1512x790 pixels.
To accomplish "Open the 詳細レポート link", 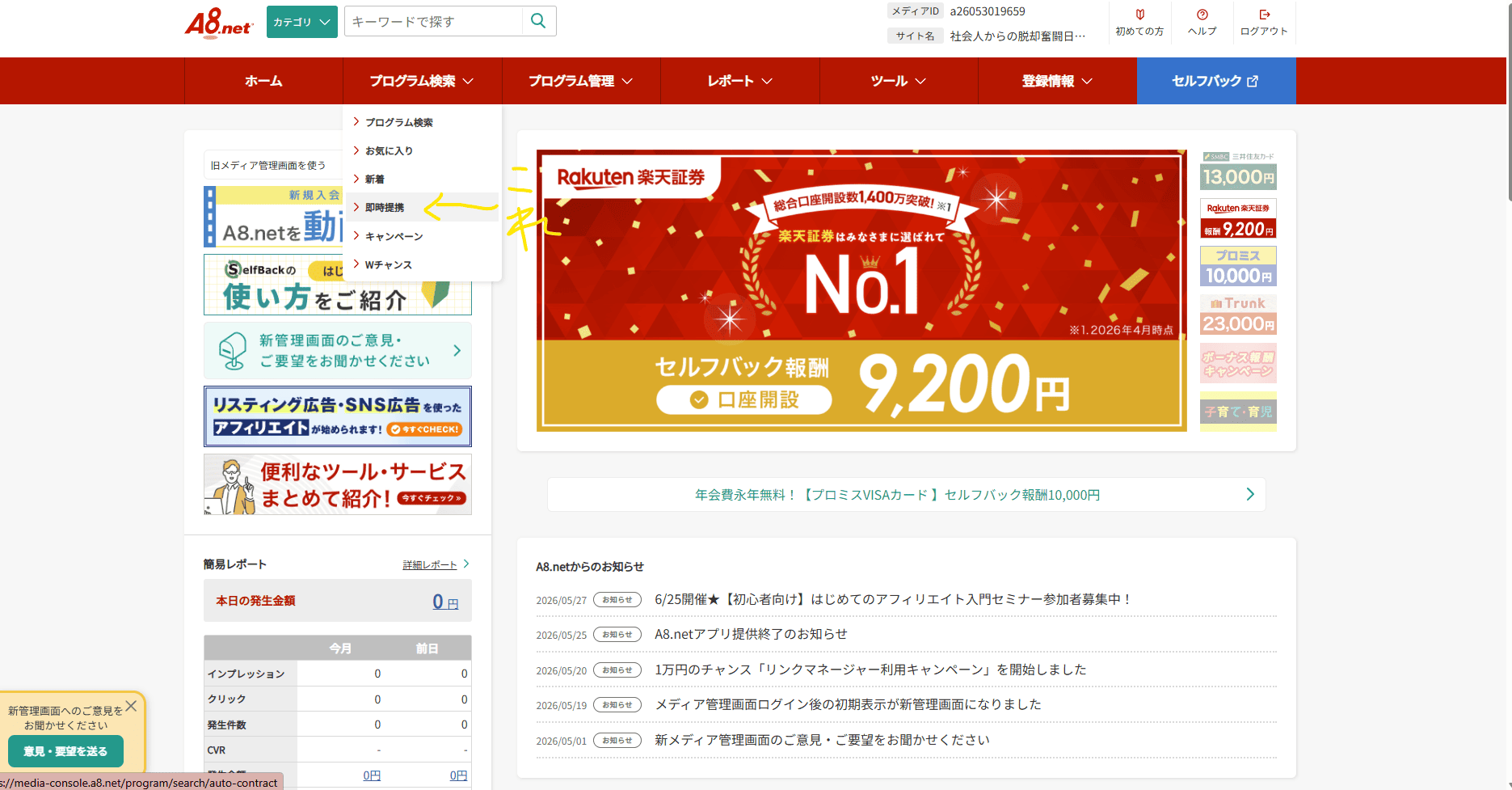I will pos(430,564).
